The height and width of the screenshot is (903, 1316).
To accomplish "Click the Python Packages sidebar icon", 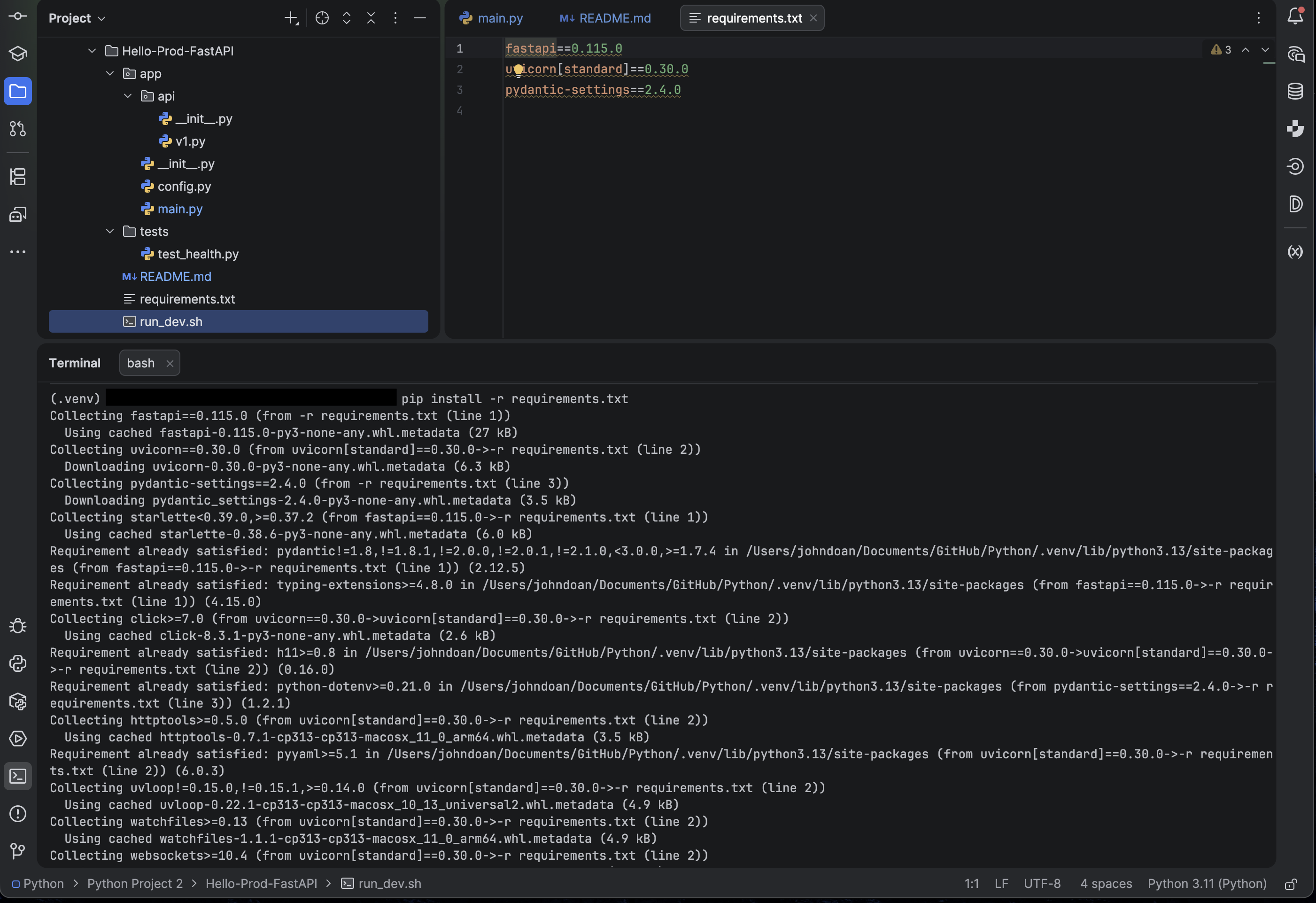I will point(17,701).
